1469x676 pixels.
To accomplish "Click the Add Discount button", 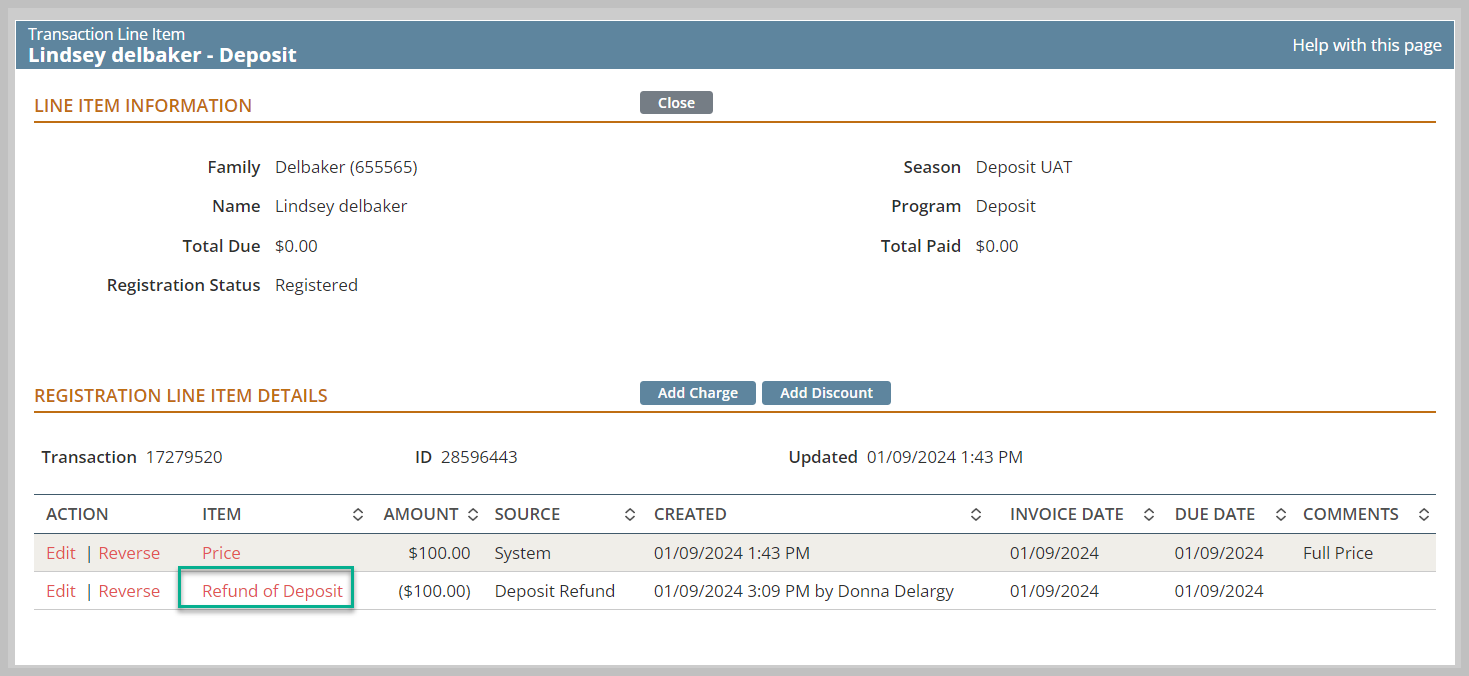I will (x=826, y=393).
